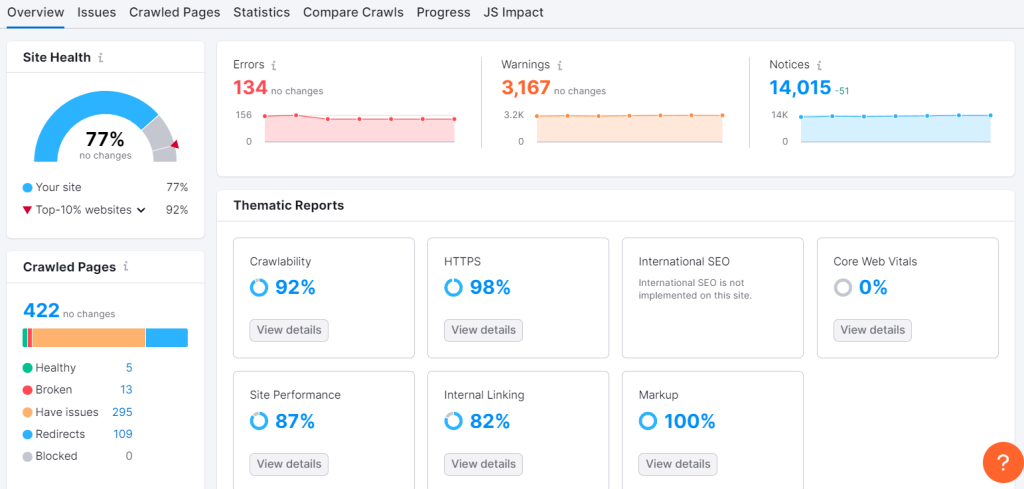Image resolution: width=1024 pixels, height=489 pixels.
Task: Click the Have issues count 295
Action: 122,412
